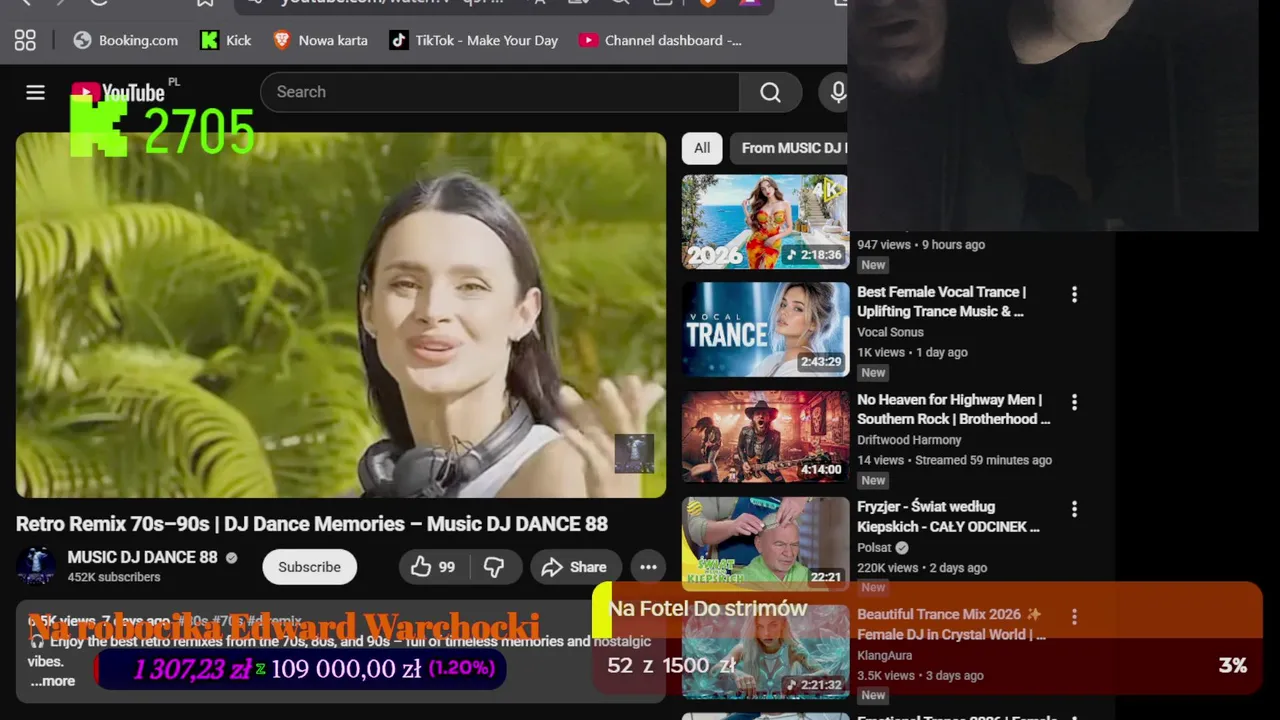Screen dimensions: 1280x720
Task: Open options for Best Female Vocal Trance
Action: [x=1074, y=294]
